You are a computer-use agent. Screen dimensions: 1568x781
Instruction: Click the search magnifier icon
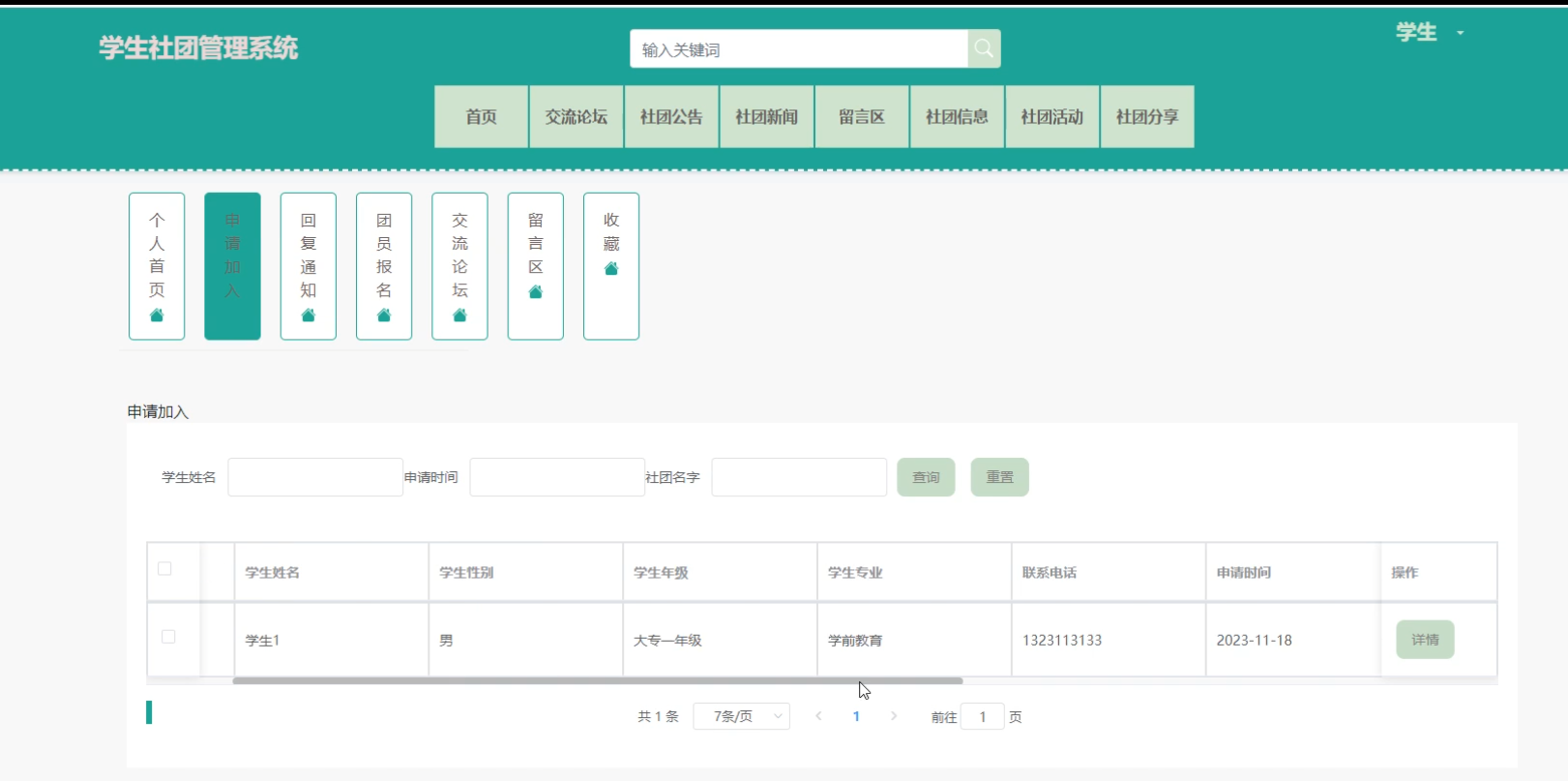(x=984, y=48)
